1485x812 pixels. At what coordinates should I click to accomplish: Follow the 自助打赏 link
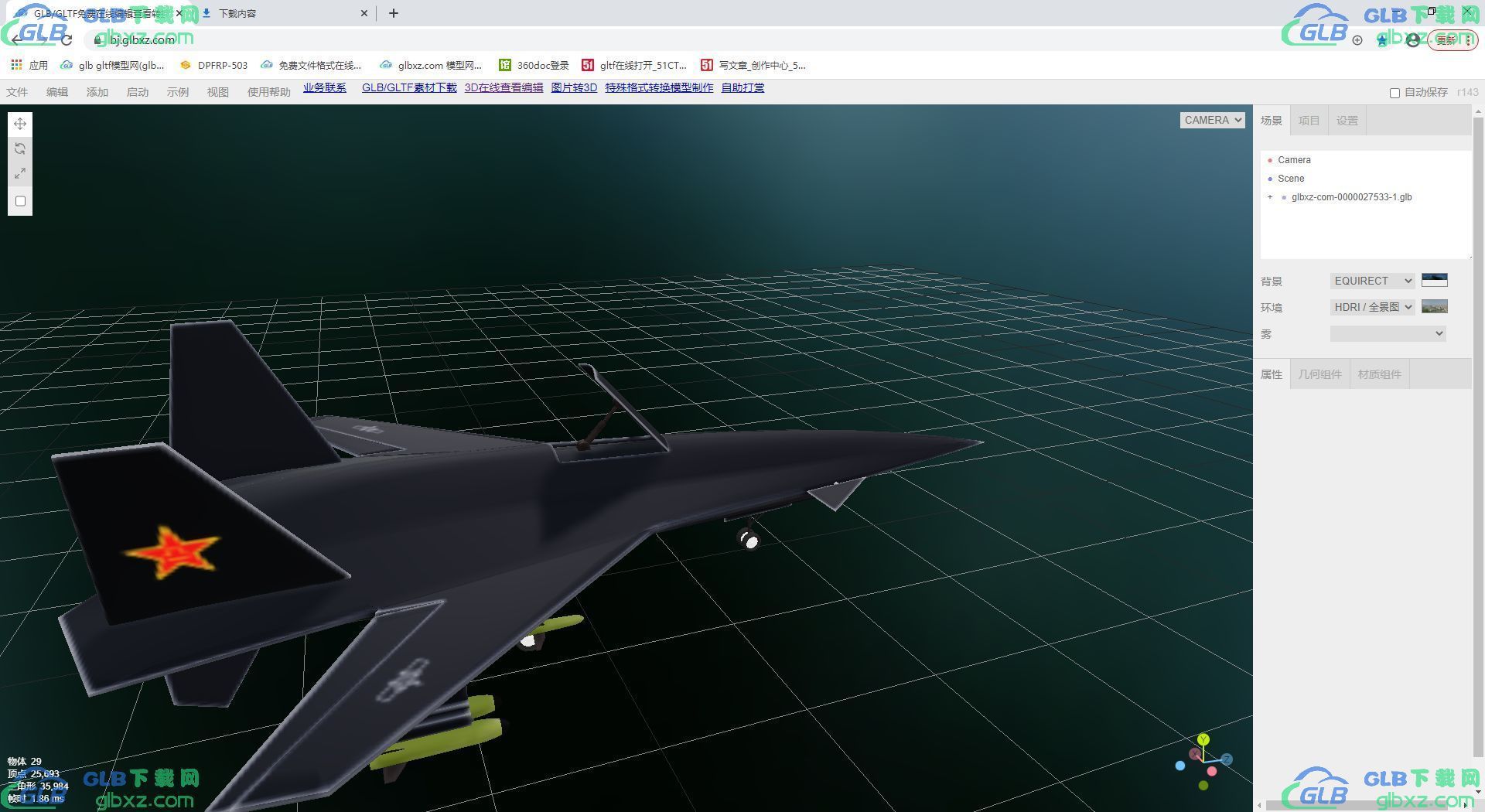(742, 88)
